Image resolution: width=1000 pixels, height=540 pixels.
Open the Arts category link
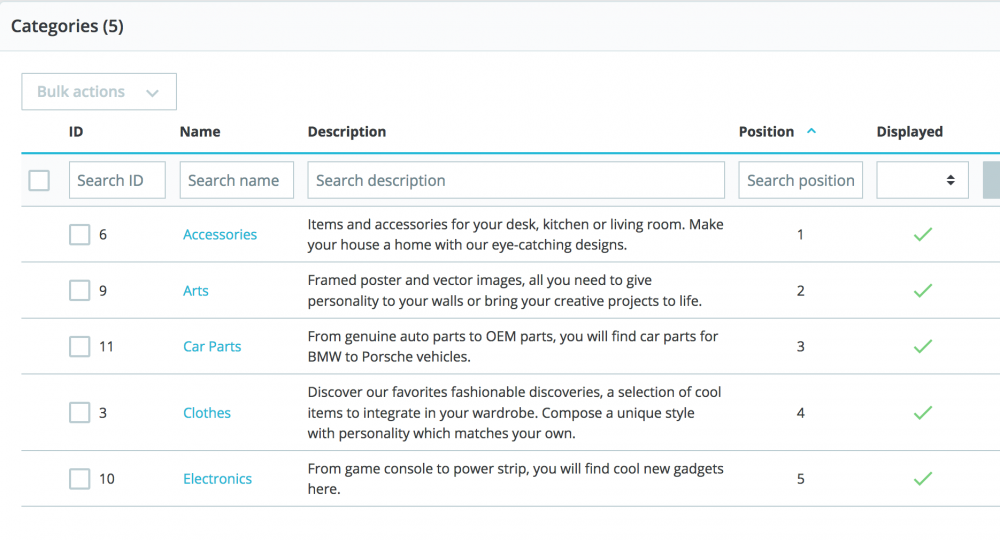(196, 291)
